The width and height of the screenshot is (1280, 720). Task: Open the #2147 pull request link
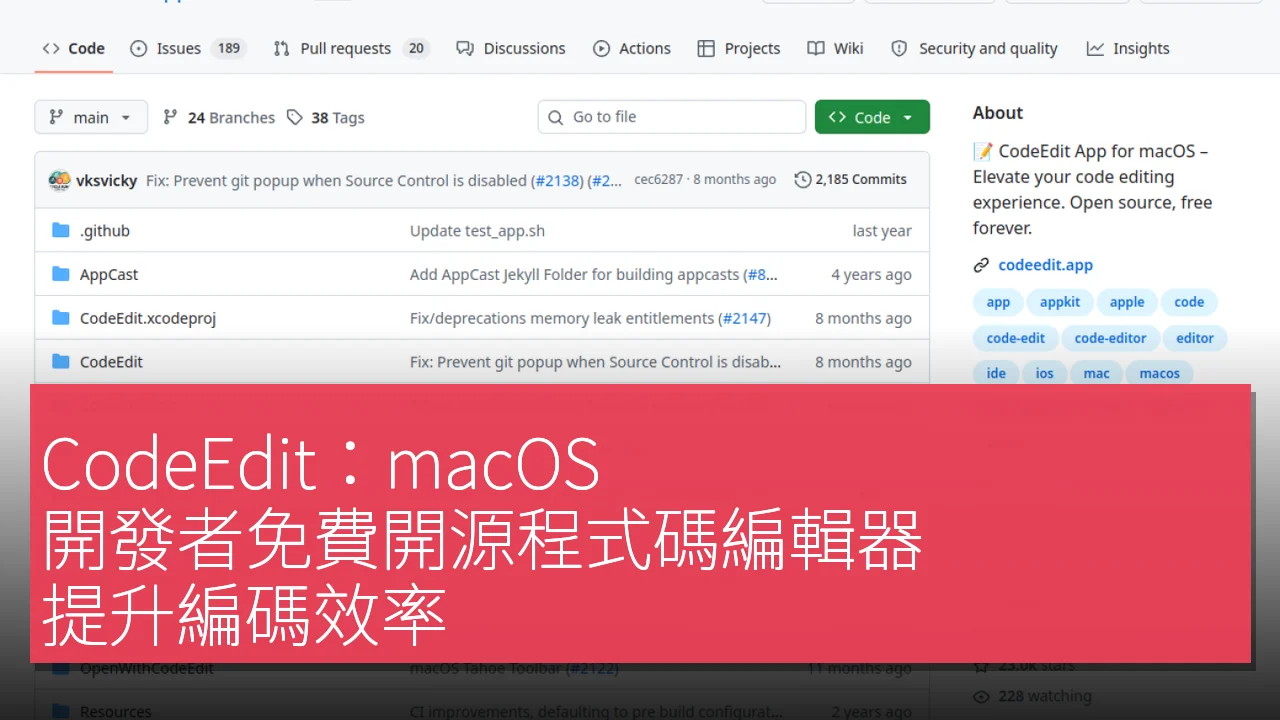click(744, 318)
